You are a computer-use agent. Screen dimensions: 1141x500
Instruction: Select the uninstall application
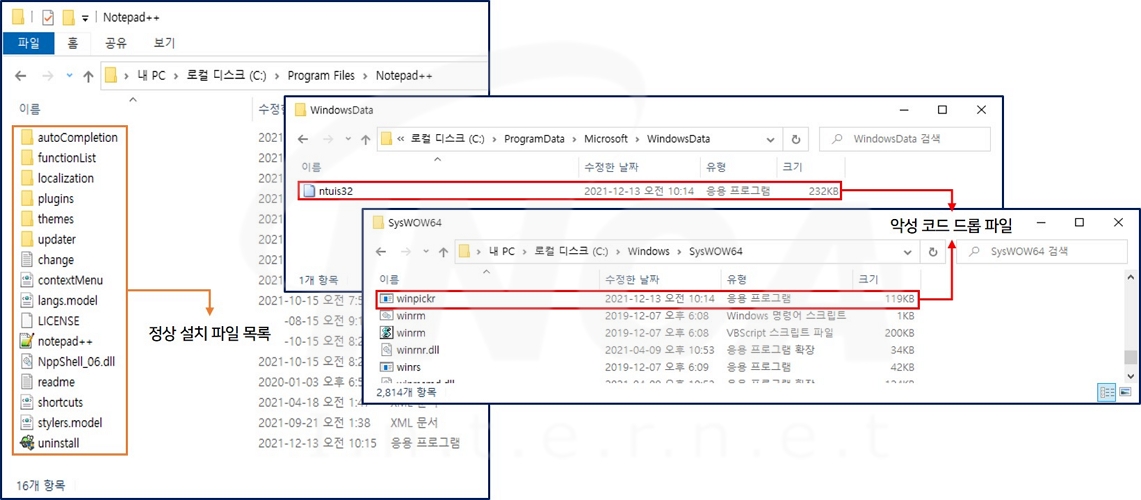tap(49, 443)
